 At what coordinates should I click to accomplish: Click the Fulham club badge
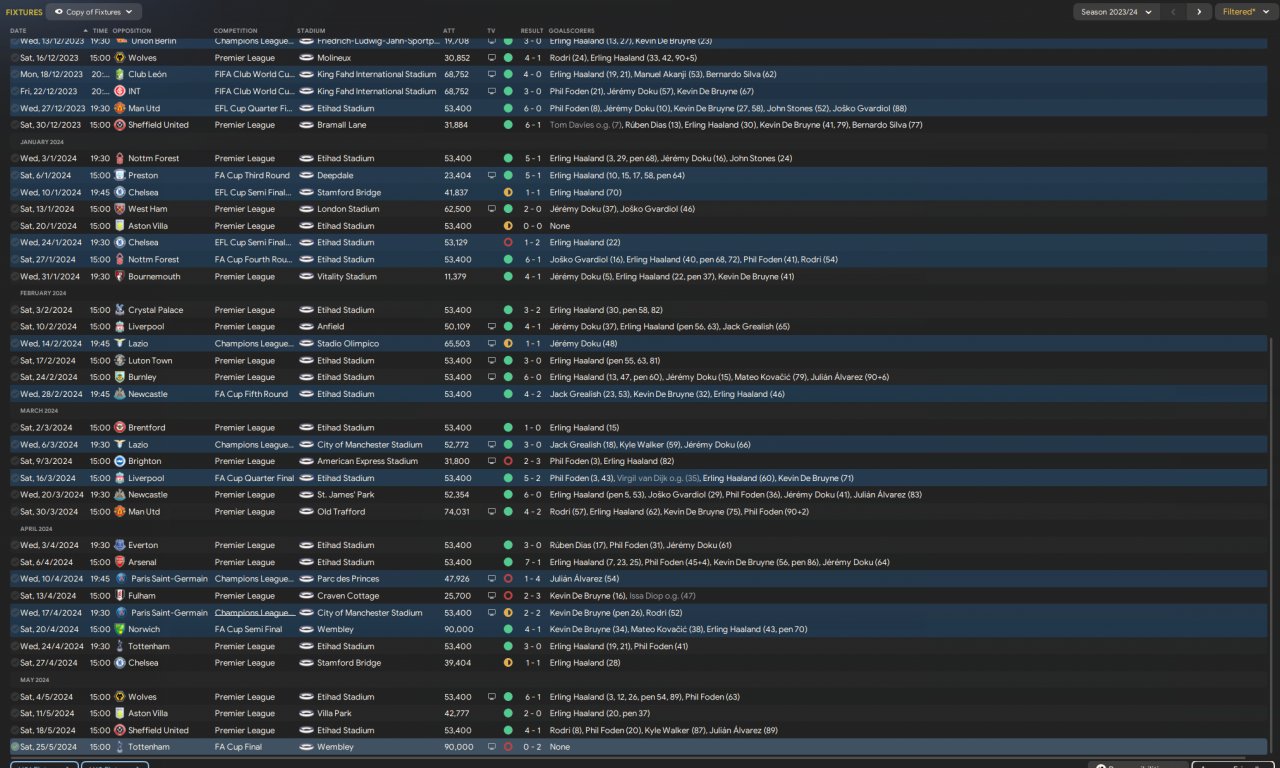point(119,596)
